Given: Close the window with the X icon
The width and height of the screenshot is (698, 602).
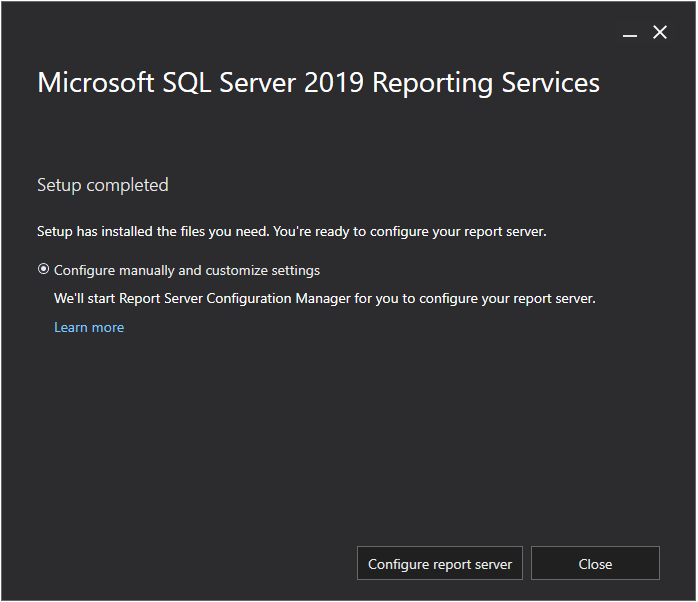Looking at the screenshot, I should click(660, 32).
